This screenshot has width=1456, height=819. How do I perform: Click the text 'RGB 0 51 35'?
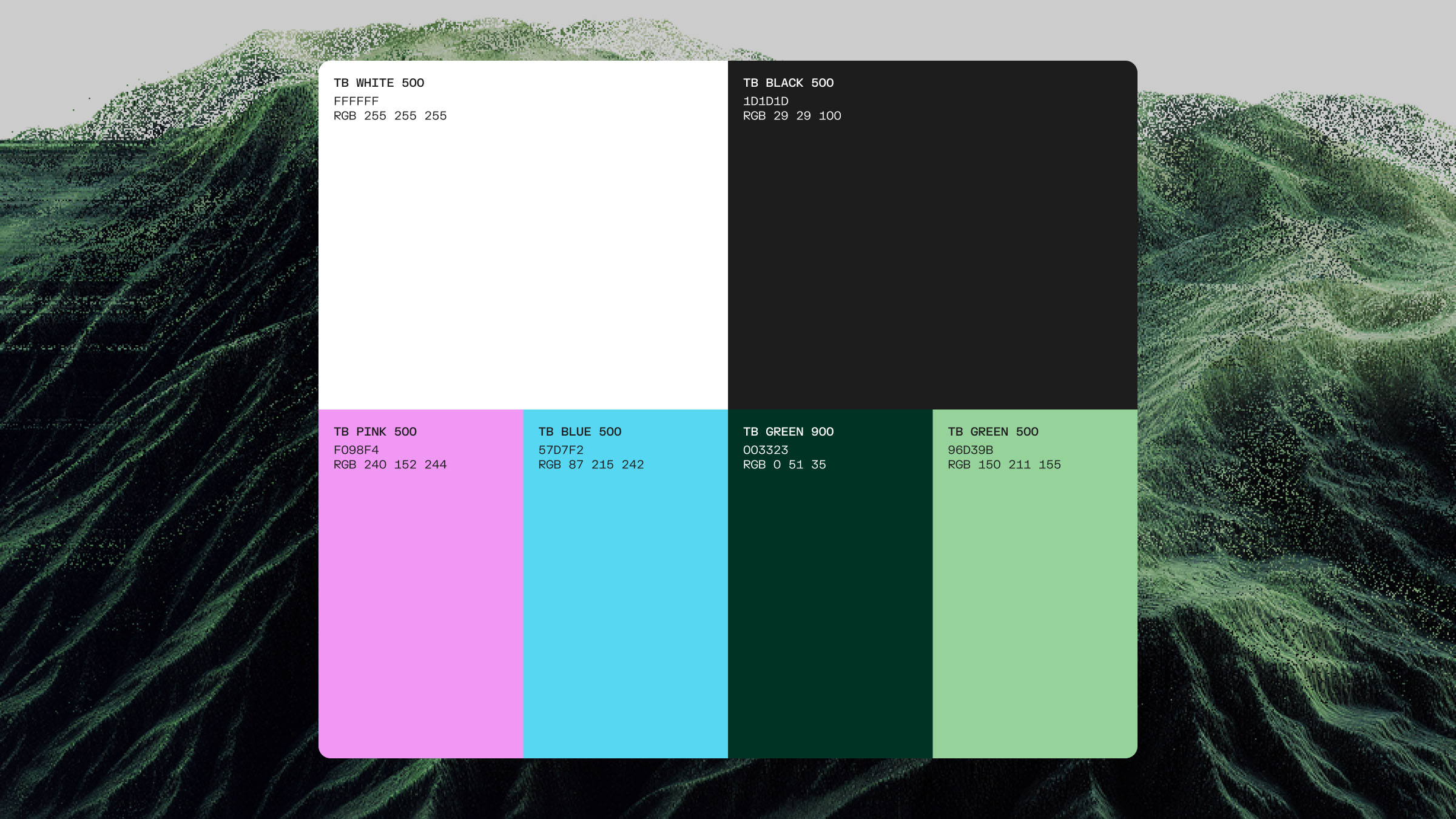(784, 465)
